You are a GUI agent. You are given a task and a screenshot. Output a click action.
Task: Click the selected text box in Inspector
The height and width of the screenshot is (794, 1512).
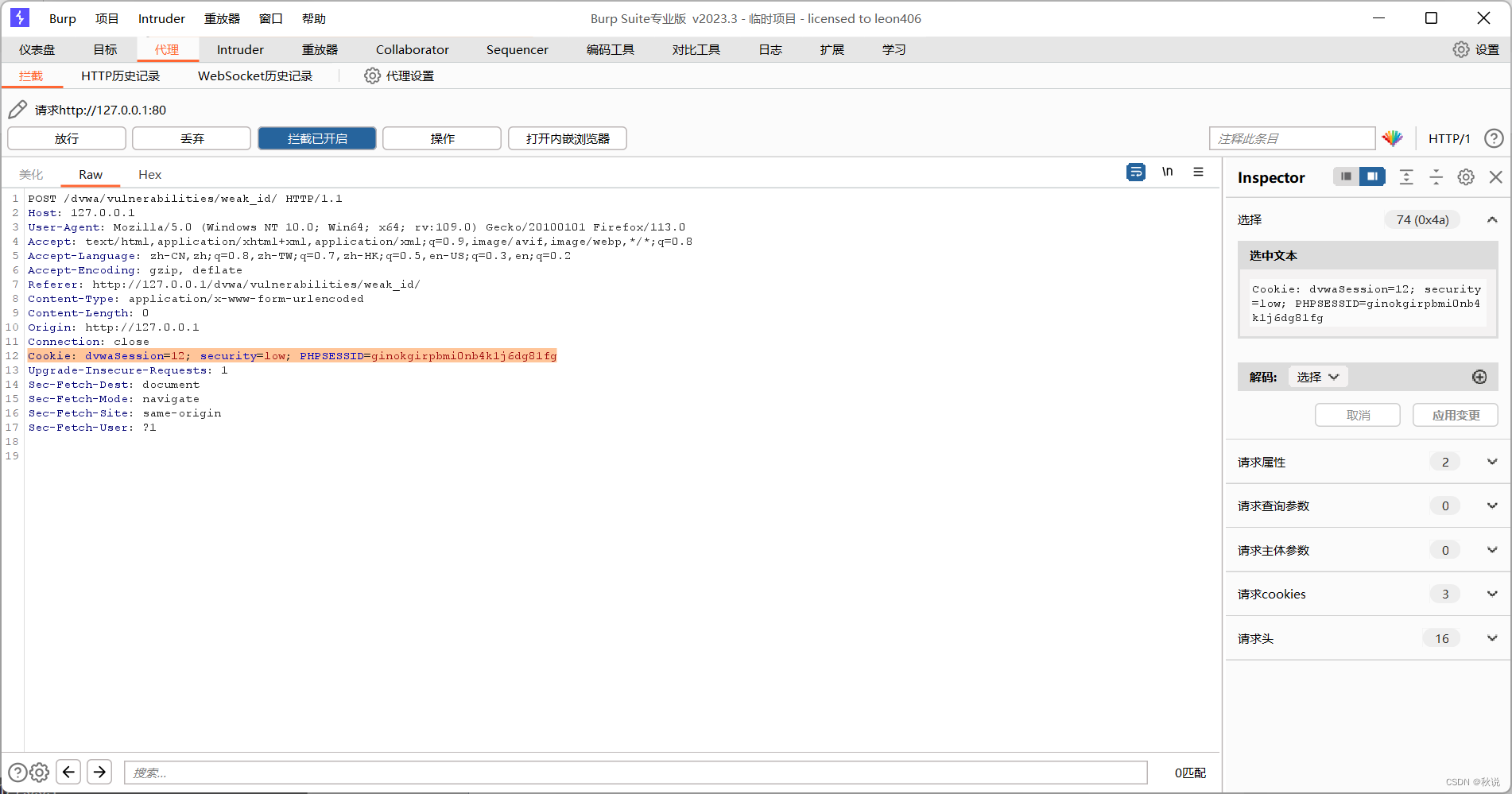click(x=1367, y=303)
